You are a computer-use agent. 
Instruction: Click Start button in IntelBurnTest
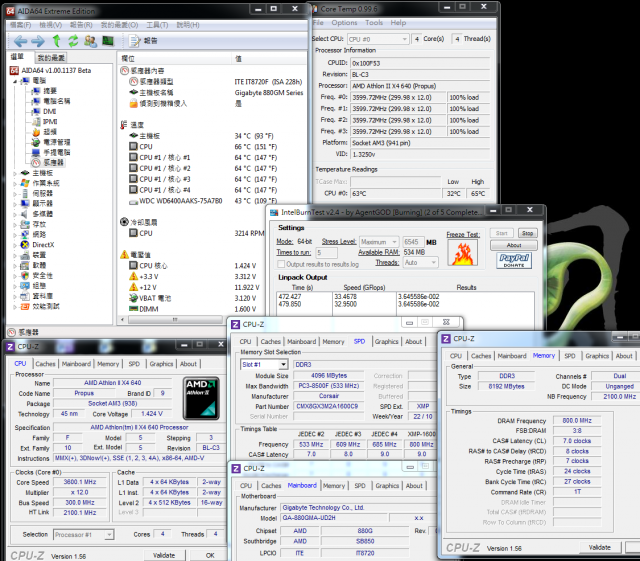tap(502, 233)
